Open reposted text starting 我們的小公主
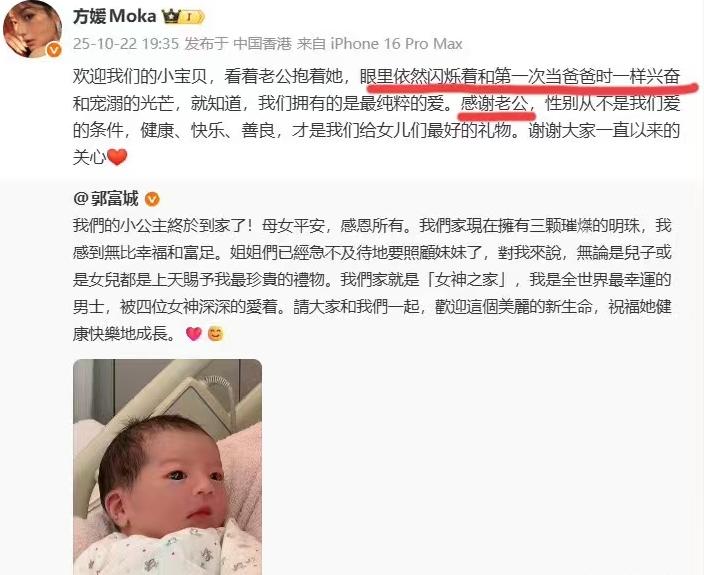Viewport: 704px width, 575px height. click(x=372, y=280)
